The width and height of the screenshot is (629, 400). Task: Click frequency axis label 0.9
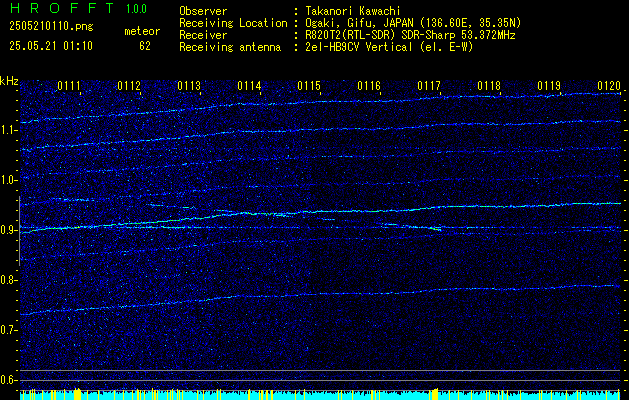(8, 230)
